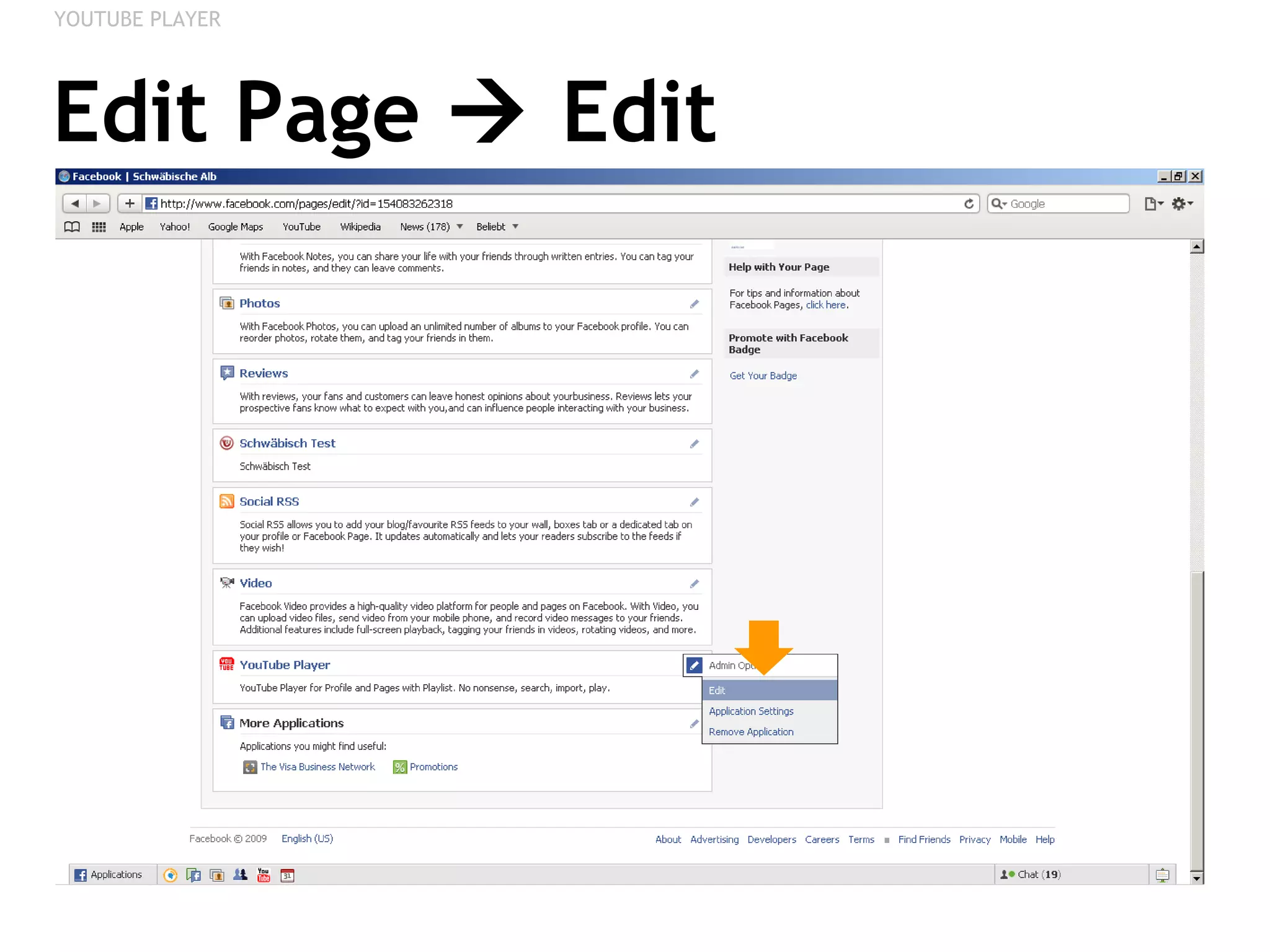Viewport: 1270px width, 952px height.
Task: Click the Get Your Badge link
Action: pos(763,376)
